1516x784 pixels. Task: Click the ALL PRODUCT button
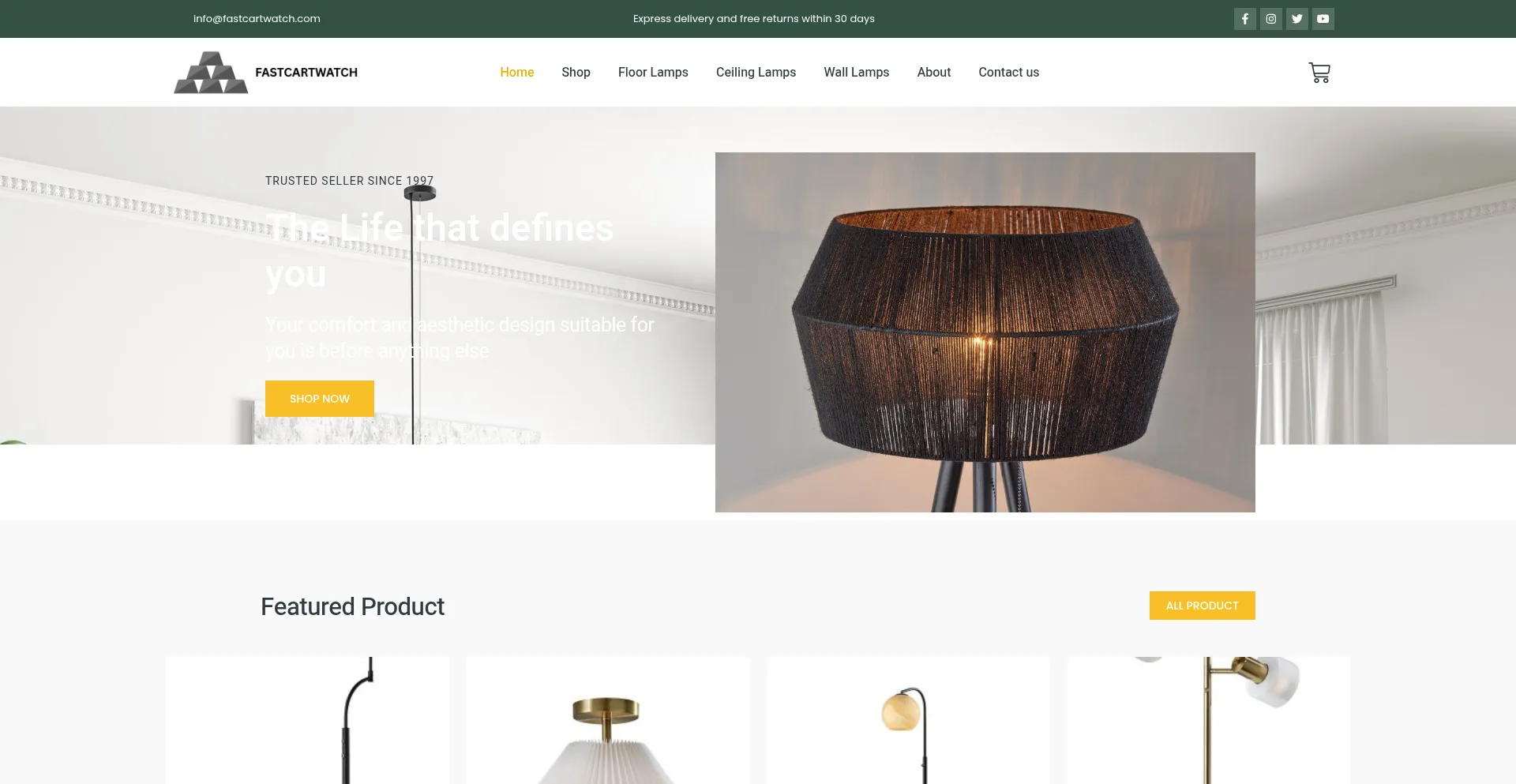pyautogui.click(x=1202, y=606)
